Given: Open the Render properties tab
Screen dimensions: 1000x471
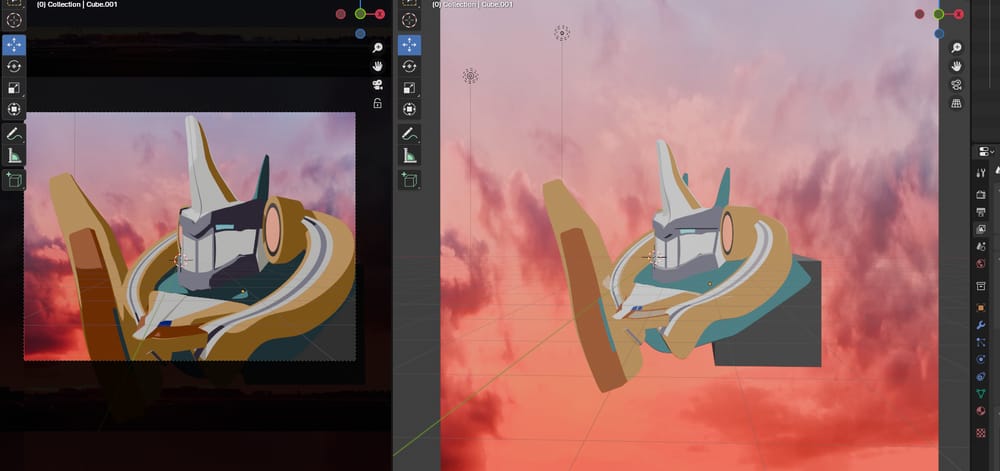Looking at the screenshot, I should [x=981, y=194].
